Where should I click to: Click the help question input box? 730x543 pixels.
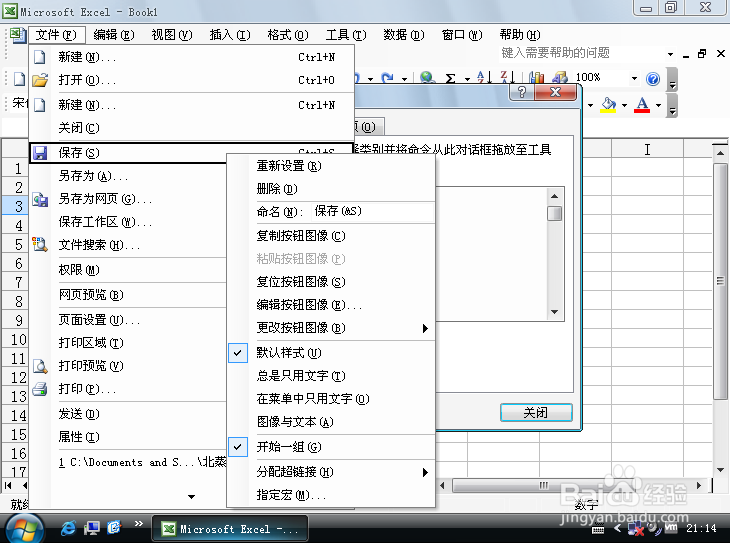[581, 54]
